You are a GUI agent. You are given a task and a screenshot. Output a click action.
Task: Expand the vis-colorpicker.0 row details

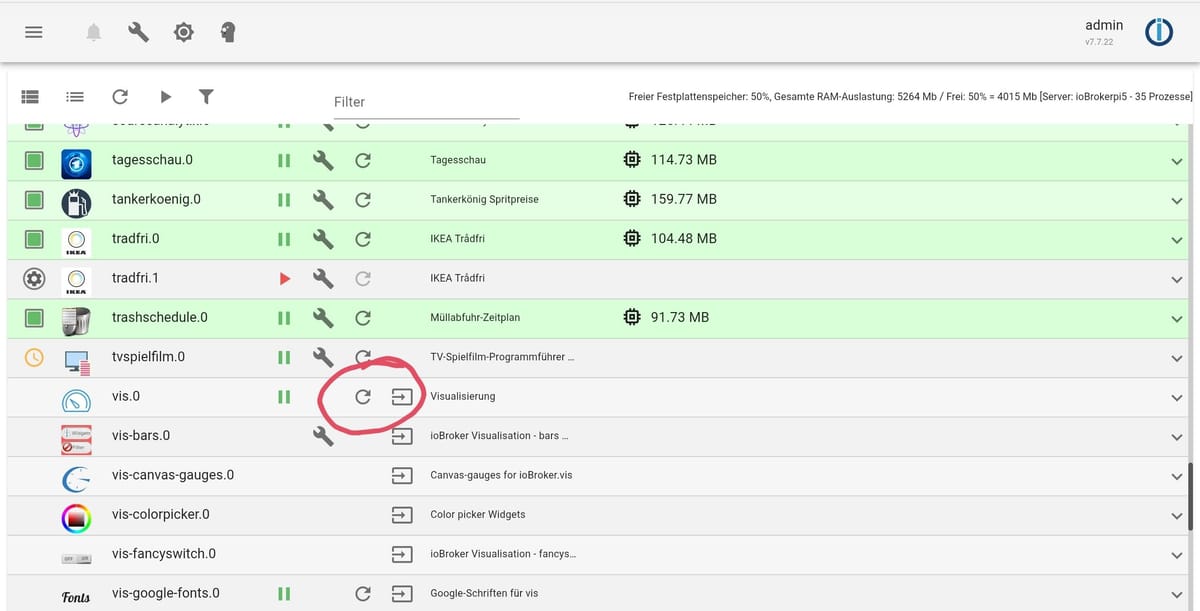tap(1177, 514)
